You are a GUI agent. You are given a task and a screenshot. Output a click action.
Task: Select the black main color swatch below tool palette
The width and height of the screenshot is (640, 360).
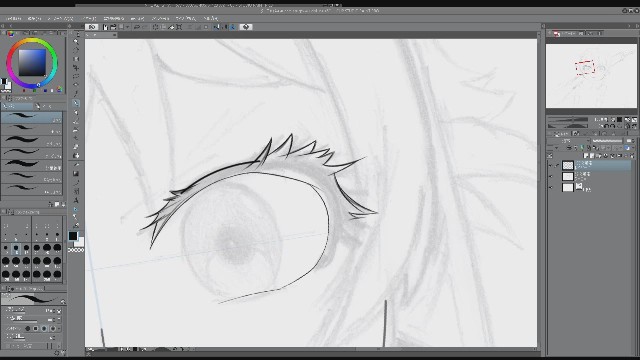(73, 236)
